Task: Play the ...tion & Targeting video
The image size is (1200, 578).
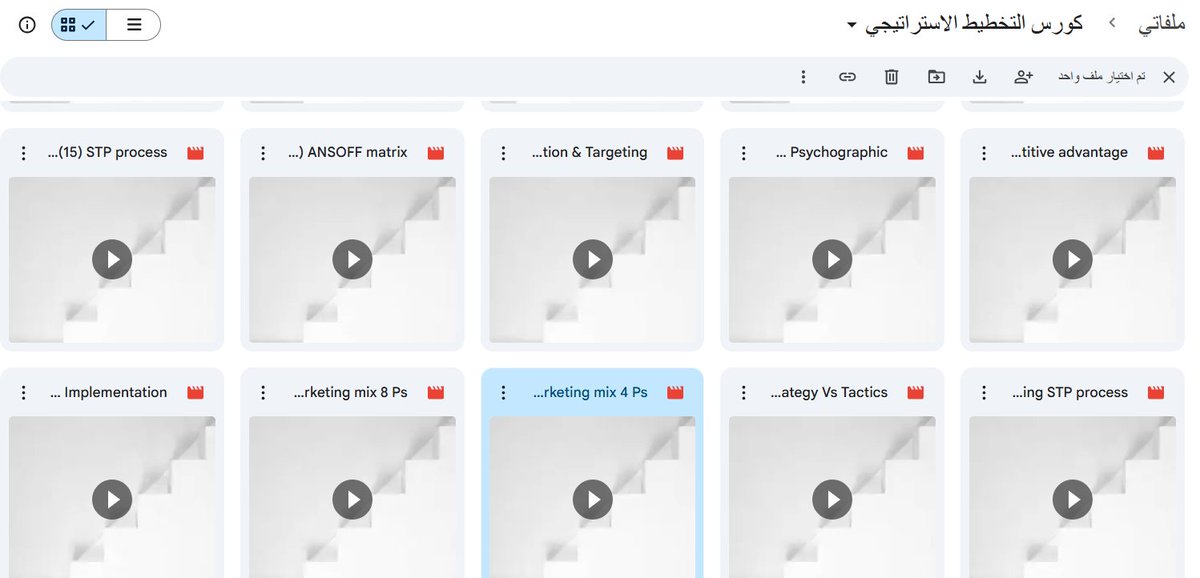Action: pos(592,260)
